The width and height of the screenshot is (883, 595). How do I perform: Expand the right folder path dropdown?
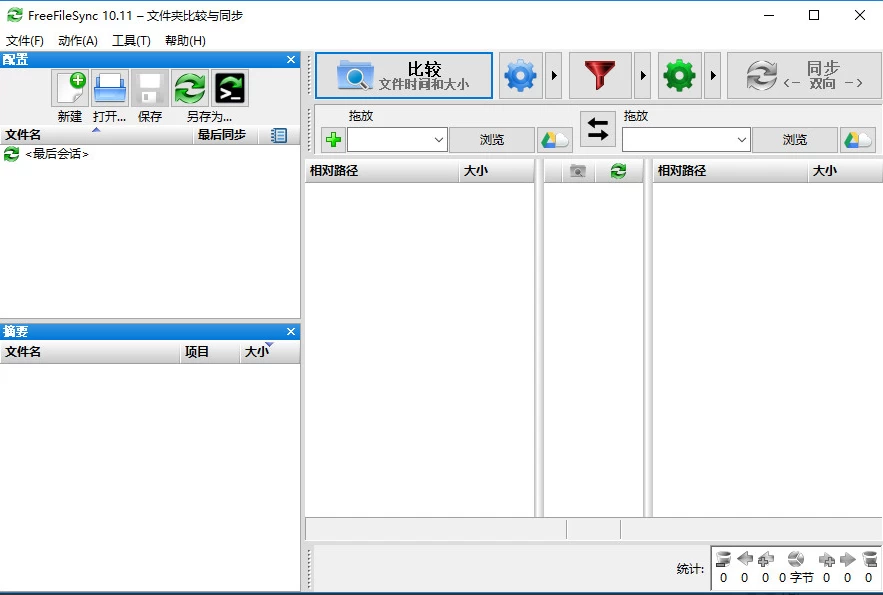click(x=742, y=140)
